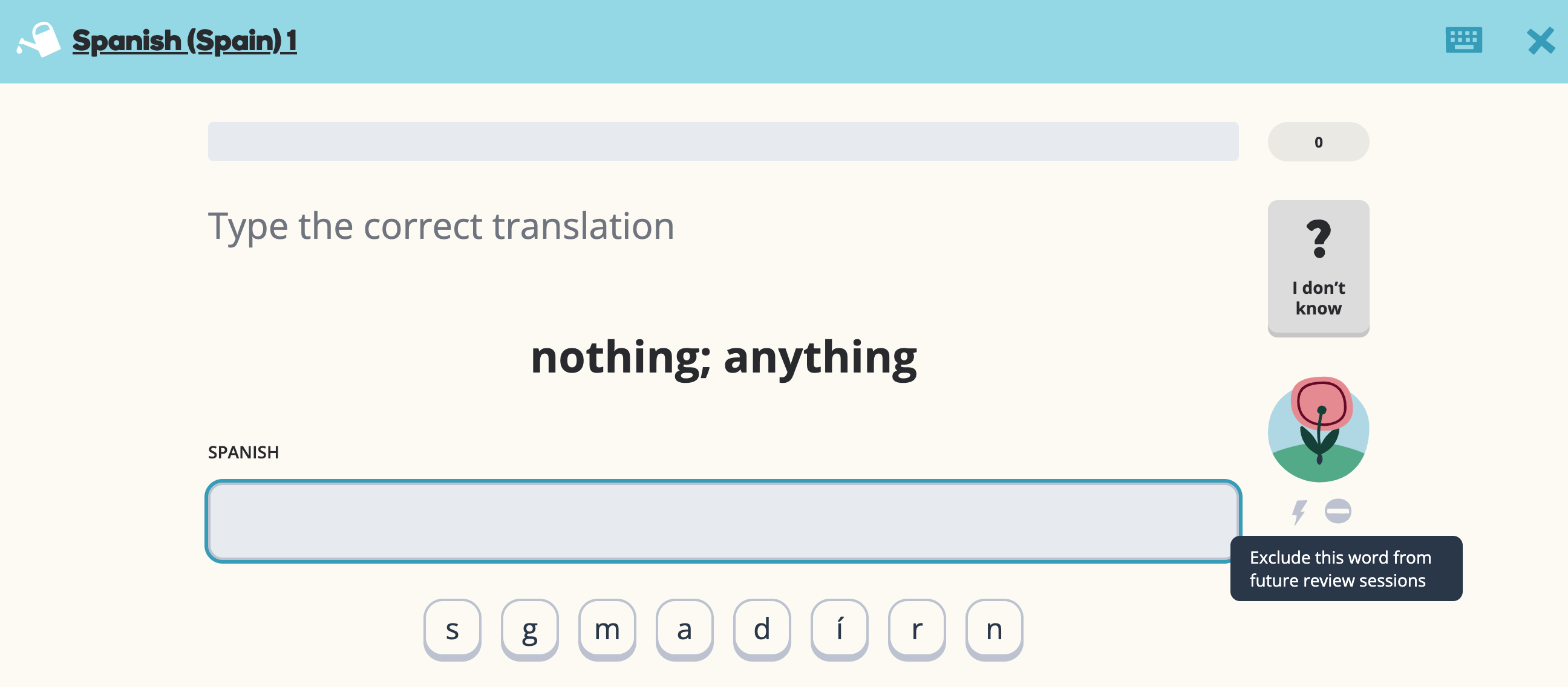Click the Spanish translation input field
This screenshot has width=1568, height=687.
722,521
